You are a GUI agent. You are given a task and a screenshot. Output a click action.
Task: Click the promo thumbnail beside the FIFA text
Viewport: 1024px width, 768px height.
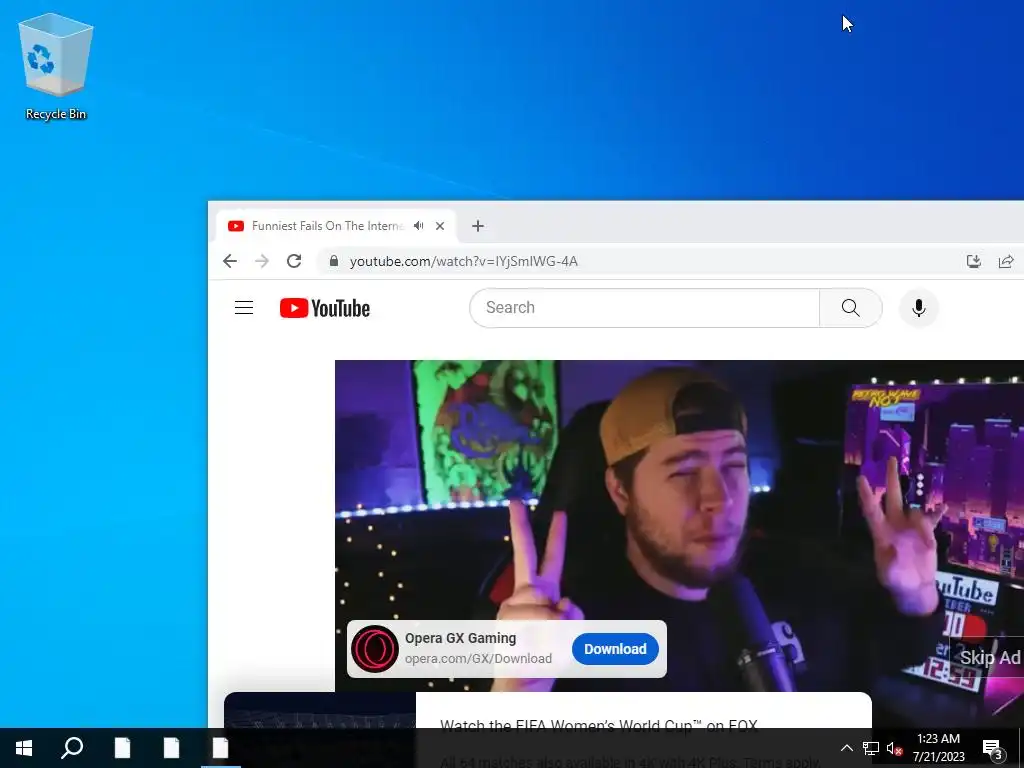pos(320,711)
